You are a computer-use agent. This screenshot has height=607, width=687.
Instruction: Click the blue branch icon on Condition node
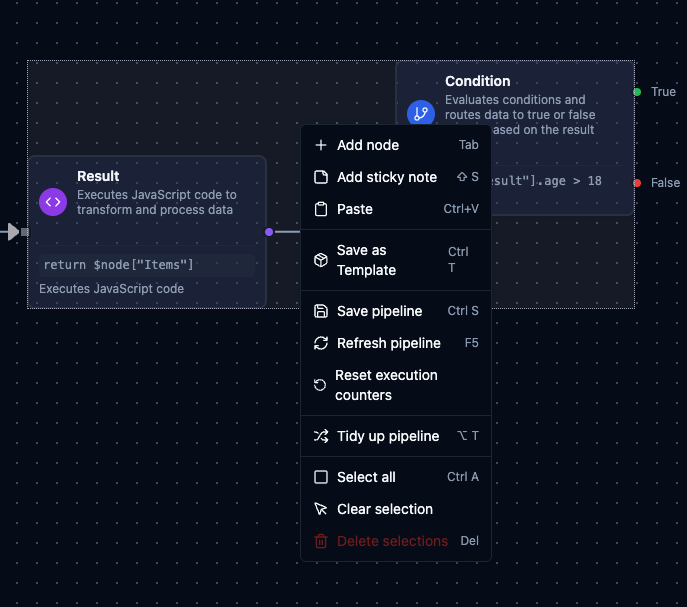pos(420,113)
